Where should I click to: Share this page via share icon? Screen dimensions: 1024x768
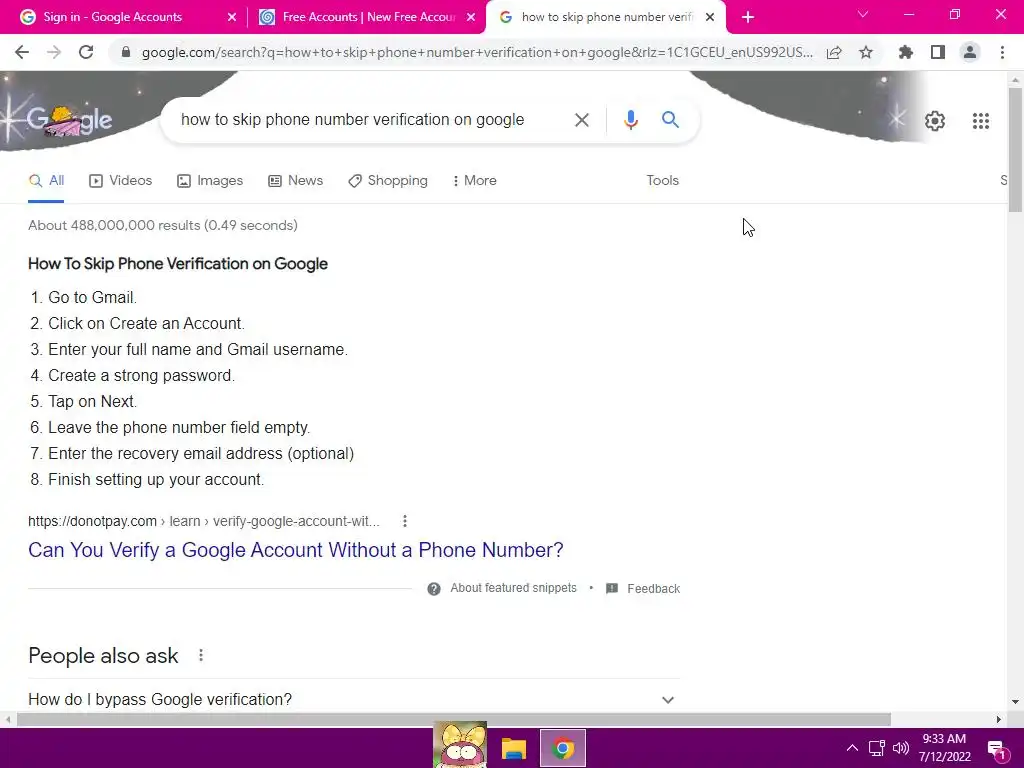pos(834,52)
